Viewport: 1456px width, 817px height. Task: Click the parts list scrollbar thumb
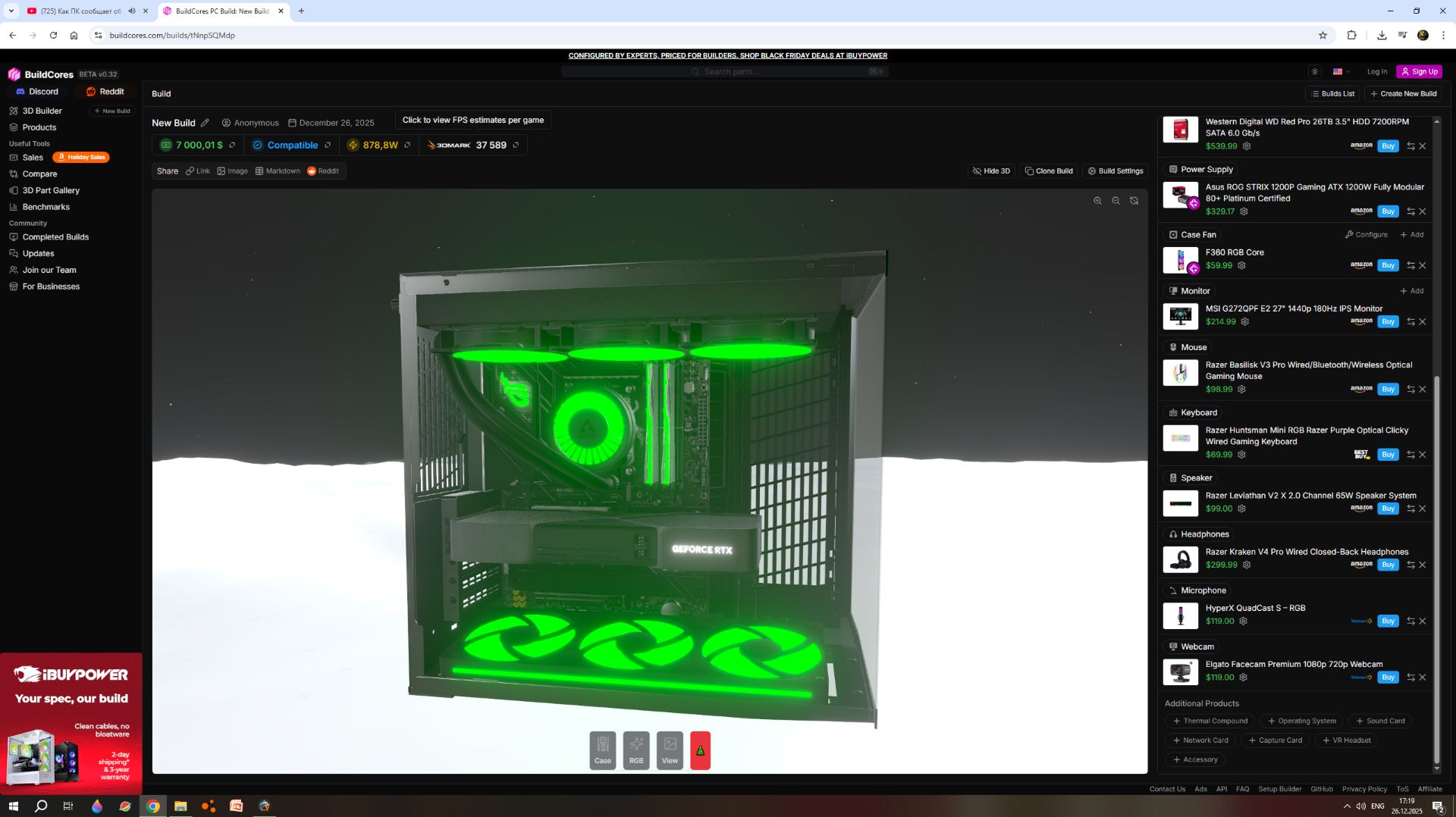click(x=1436, y=570)
